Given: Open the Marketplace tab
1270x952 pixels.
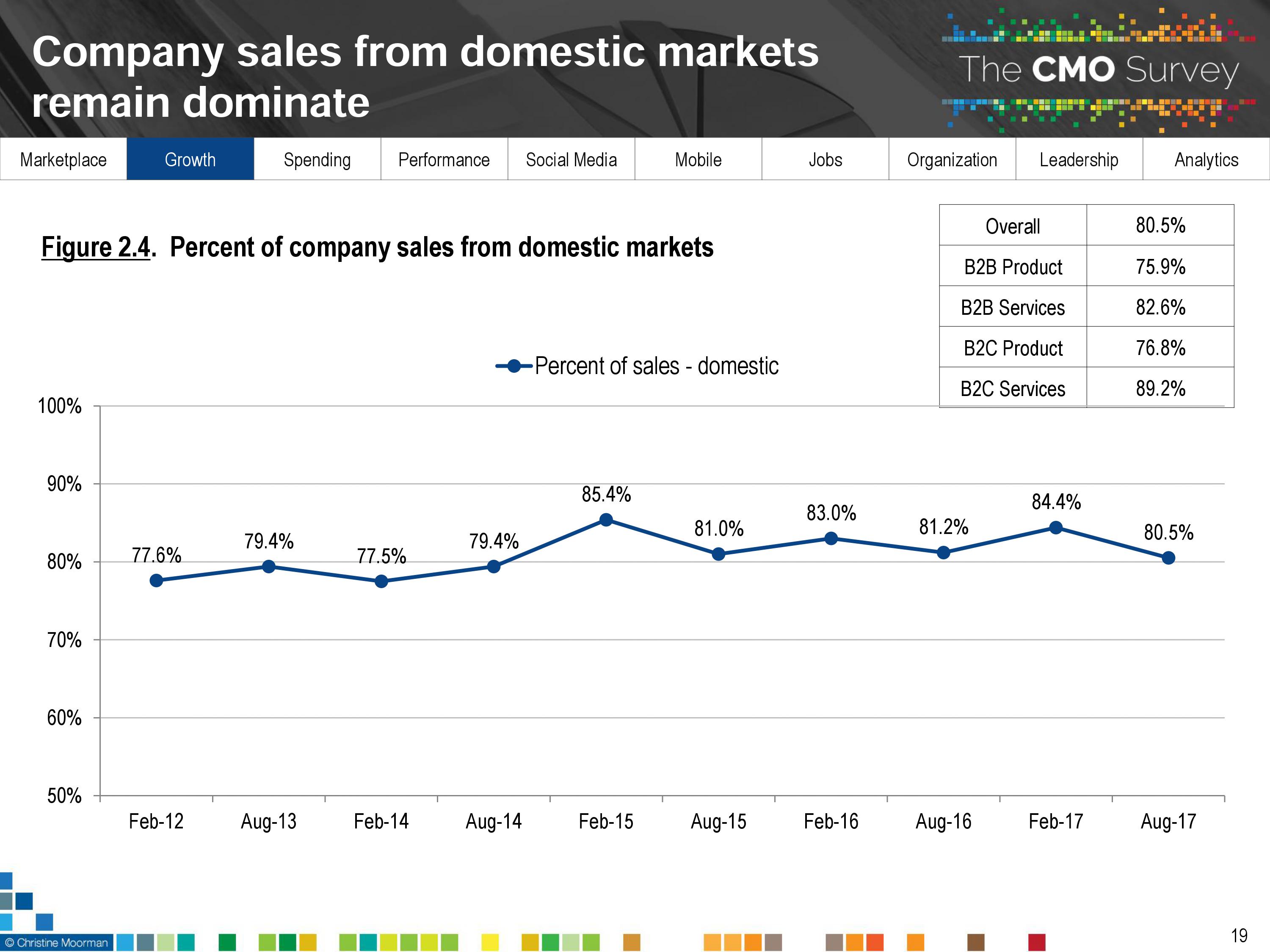Looking at the screenshot, I should (63, 160).
